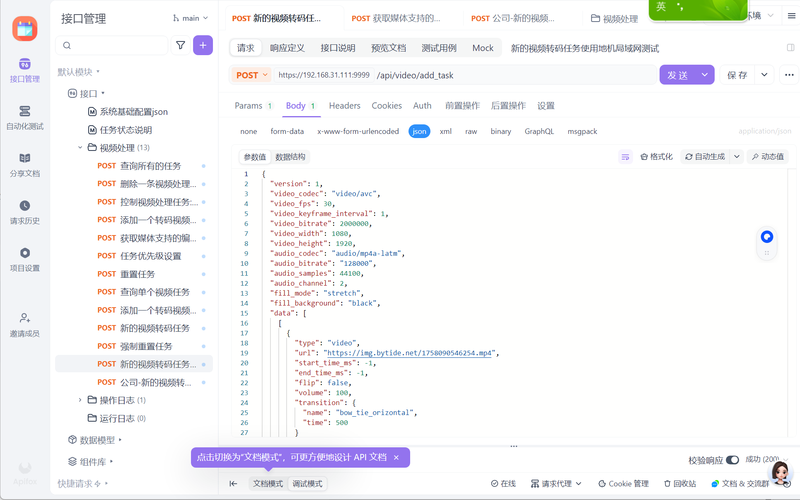The width and height of the screenshot is (800, 500).
Task: Expand the 操作日志 folder
Action: [80, 400]
